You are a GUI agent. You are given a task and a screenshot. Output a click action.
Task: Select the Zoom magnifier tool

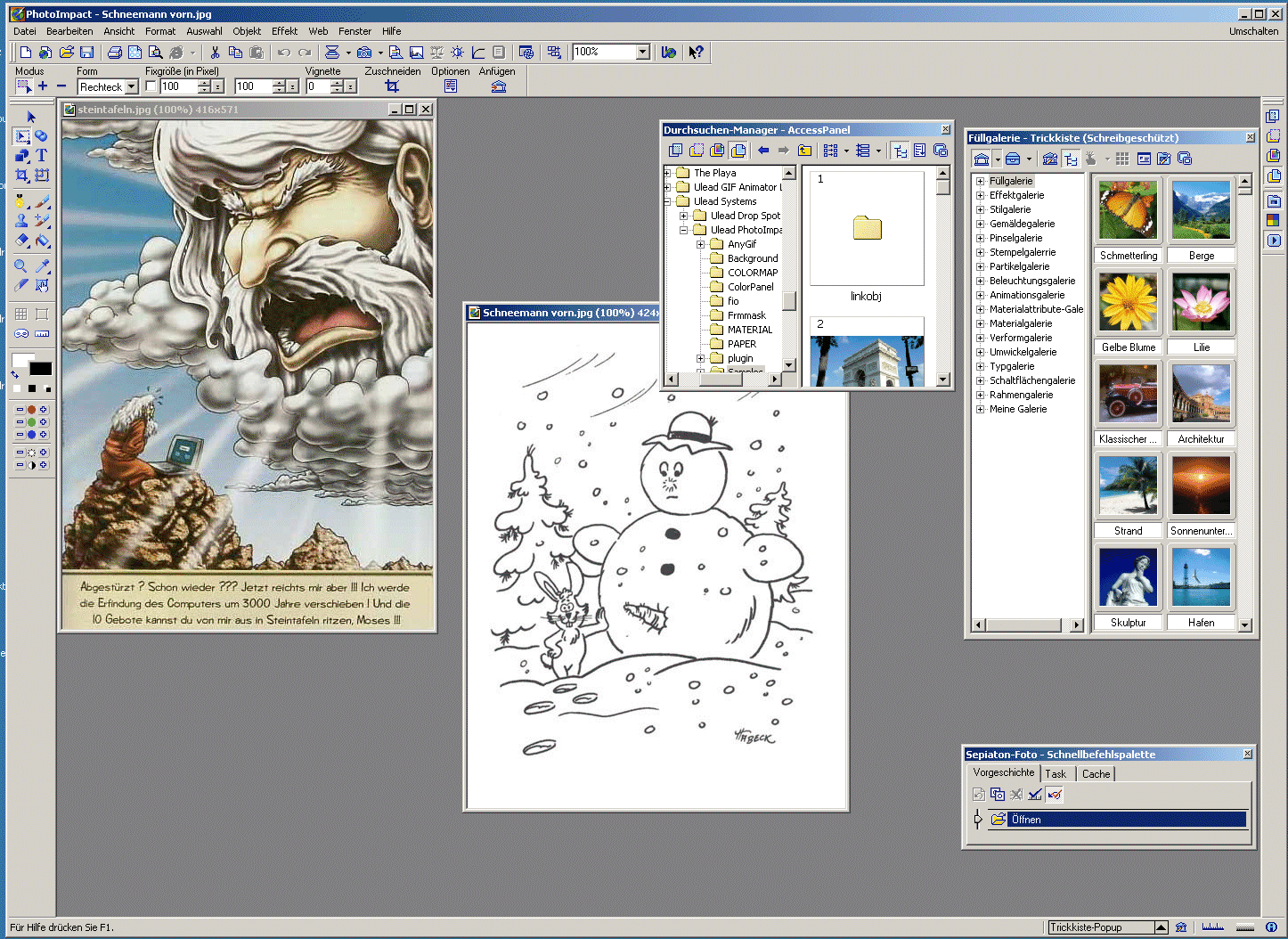(x=21, y=266)
